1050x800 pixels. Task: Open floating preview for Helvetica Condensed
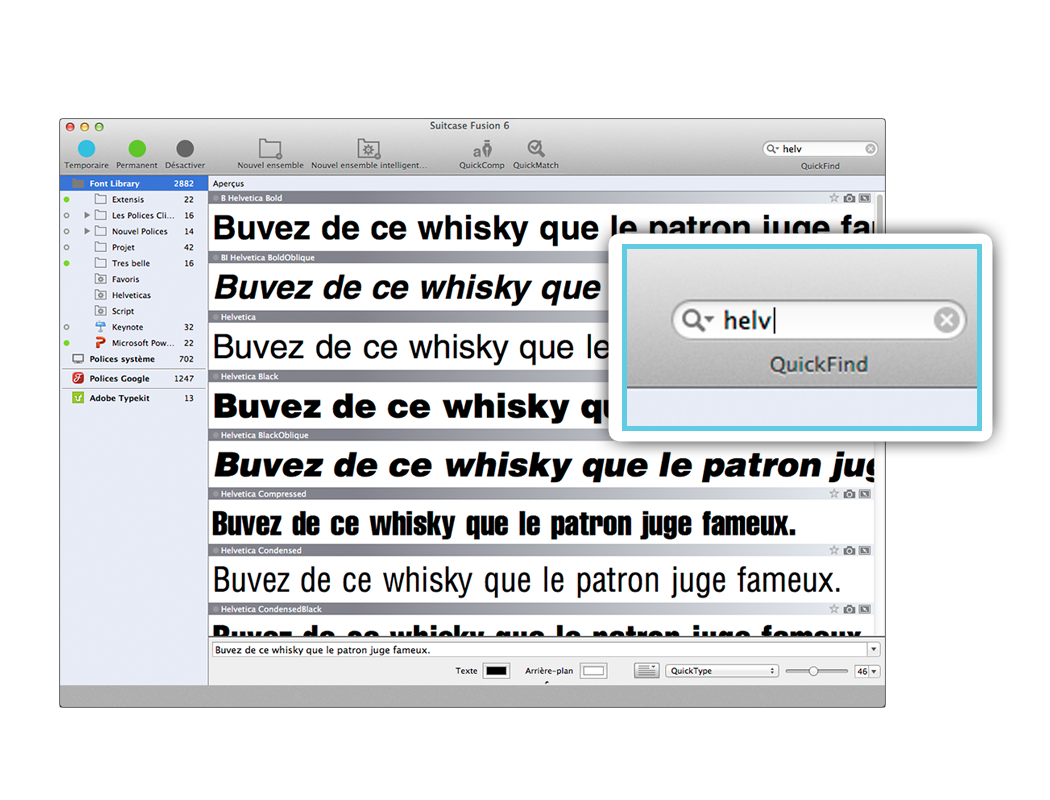(865, 550)
